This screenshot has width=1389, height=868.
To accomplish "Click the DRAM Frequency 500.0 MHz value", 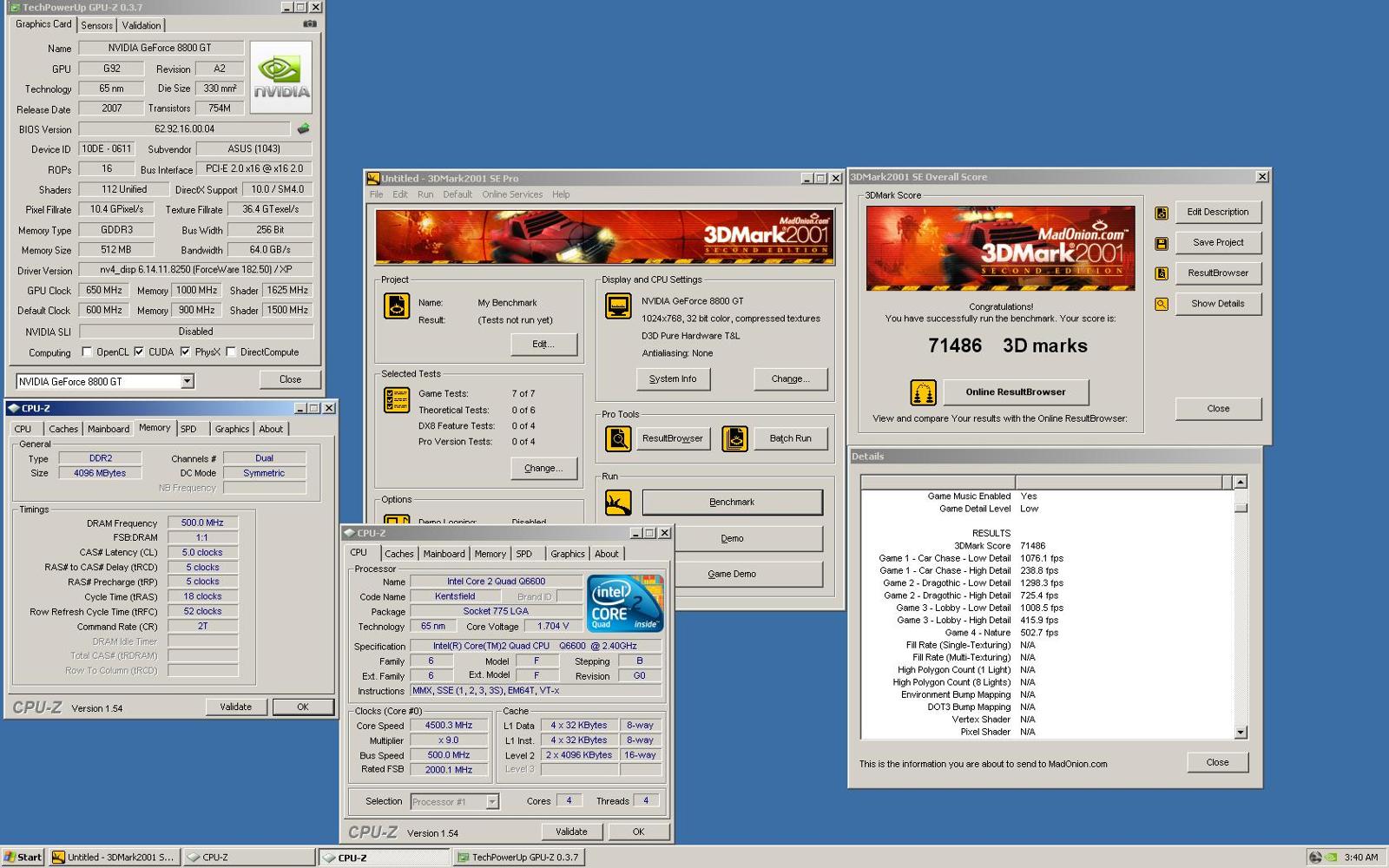I will point(202,523).
